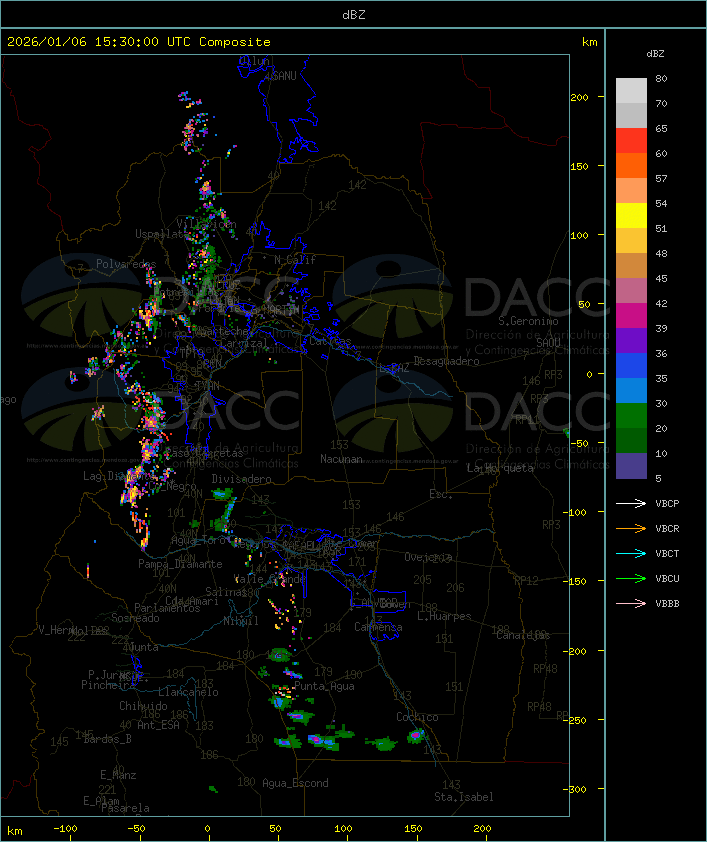Click the white VBCP arrow in legend
Screen dimensions: 707x842
pyautogui.click(x=632, y=503)
